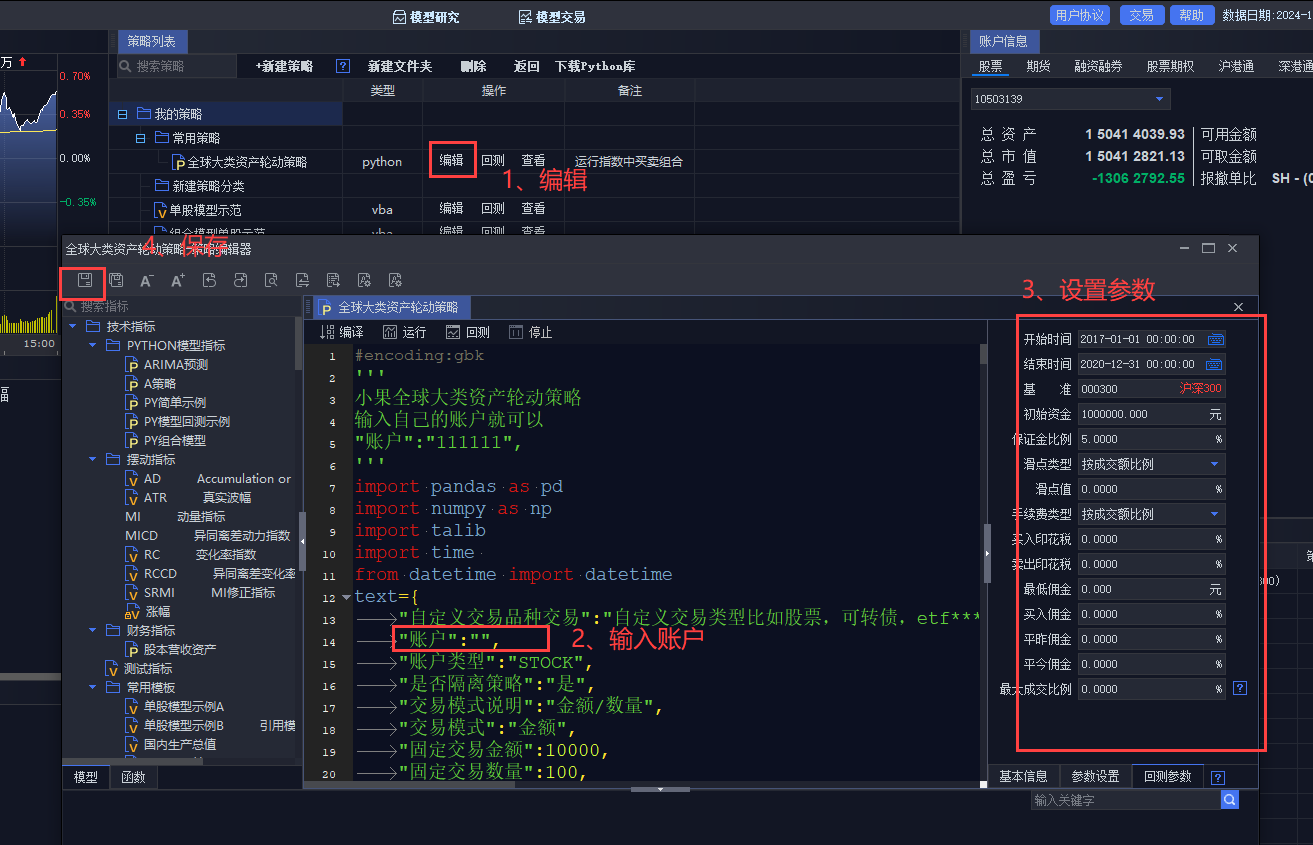
Task: Click the redo icon in editor toolbar
Action: point(240,281)
